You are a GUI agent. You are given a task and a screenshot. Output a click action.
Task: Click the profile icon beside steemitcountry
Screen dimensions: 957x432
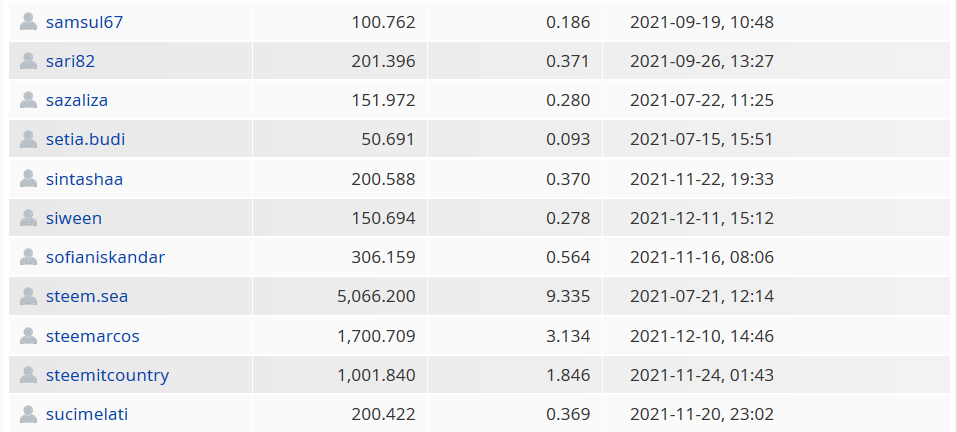tap(28, 375)
